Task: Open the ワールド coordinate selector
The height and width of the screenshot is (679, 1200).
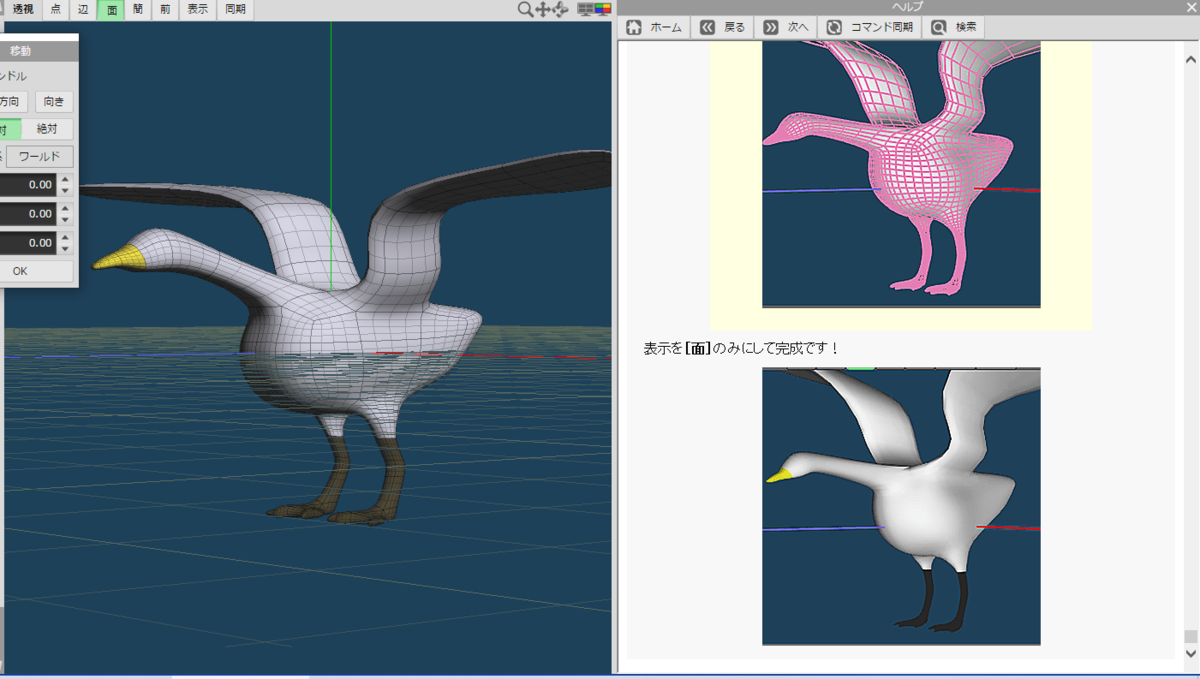Action: tap(40, 157)
